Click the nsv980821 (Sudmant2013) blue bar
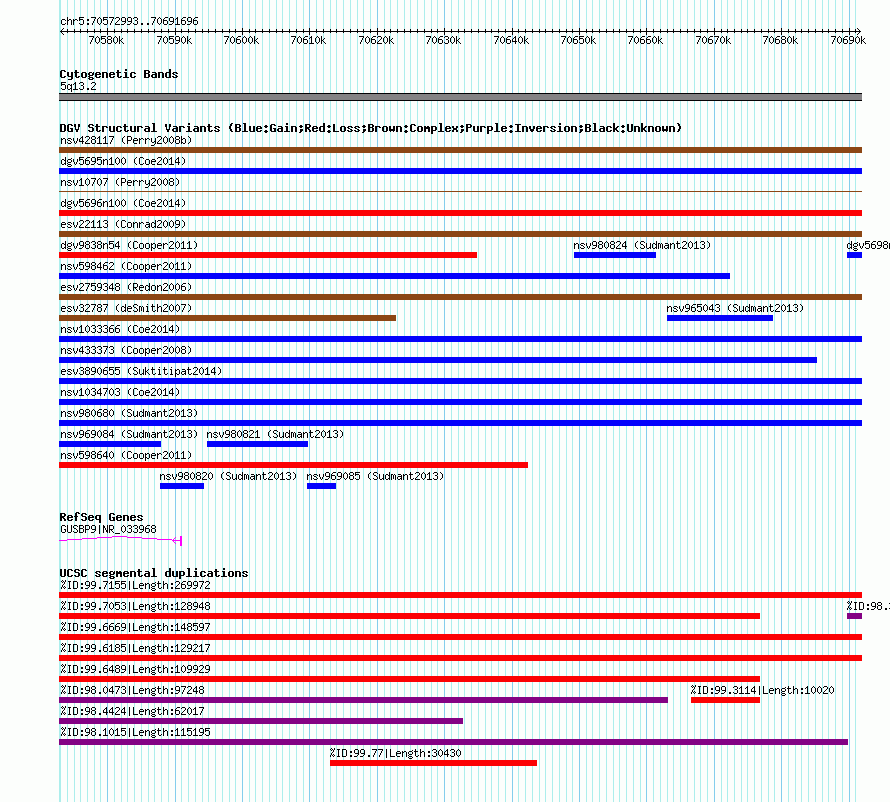890x802 pixels. (258, 444)
